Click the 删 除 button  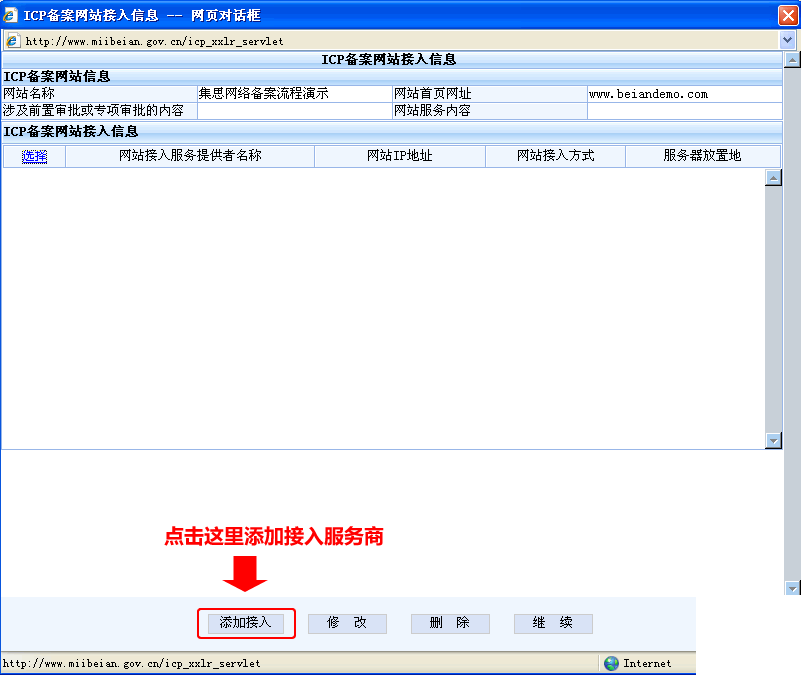pyautogui.click(x=450, y=623)
